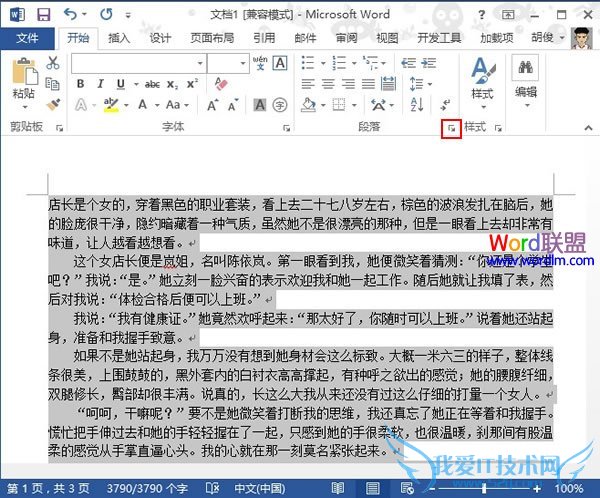Click the 3790/3790 个字 word count
This screenshot has height=498, width=600.
tap(147, 488)
